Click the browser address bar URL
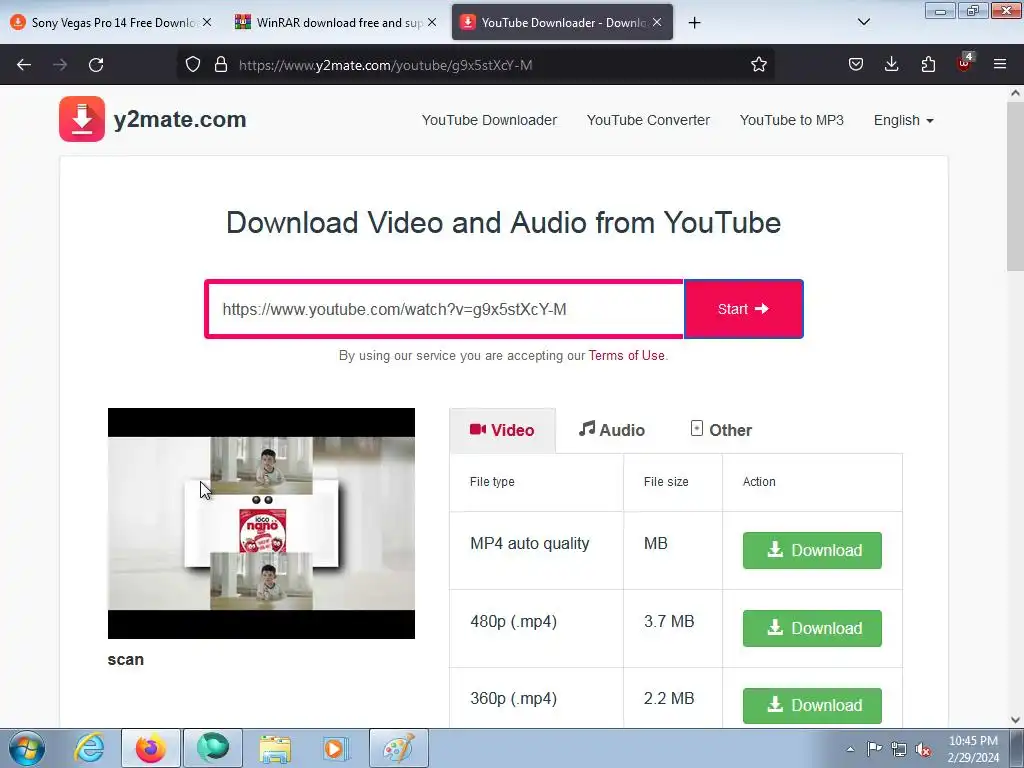Viewport: 1024px width, 768px height. pos(385,65)
